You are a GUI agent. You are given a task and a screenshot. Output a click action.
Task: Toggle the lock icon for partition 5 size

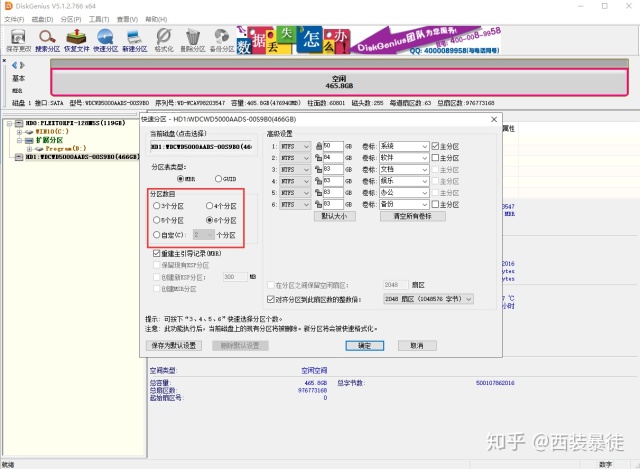click(319, 192)
